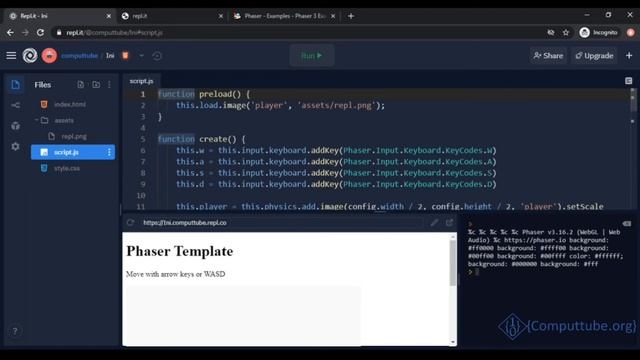Open the packages cube sidebar icon
This screenshot has width=640, height=360.
16,126
